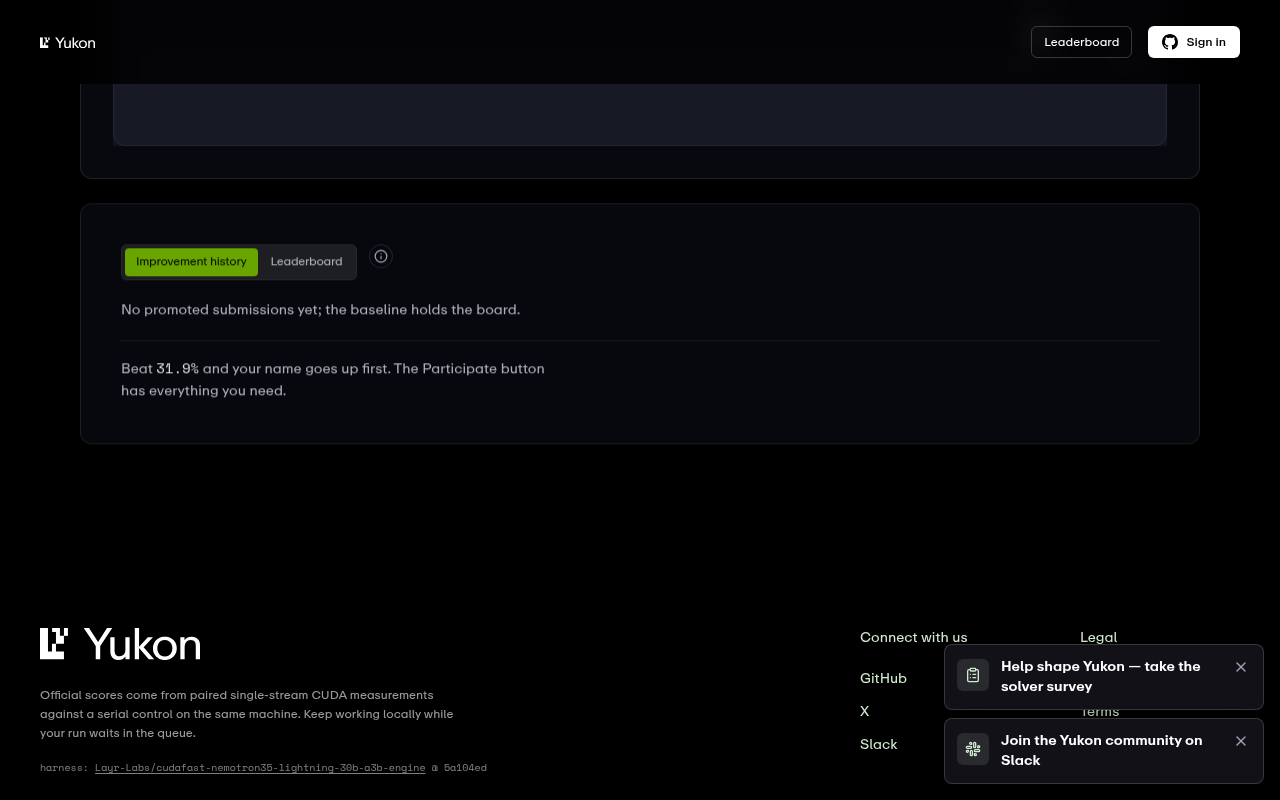
Task: Go home via the header Yukon logo
Action: coord(68,42)
